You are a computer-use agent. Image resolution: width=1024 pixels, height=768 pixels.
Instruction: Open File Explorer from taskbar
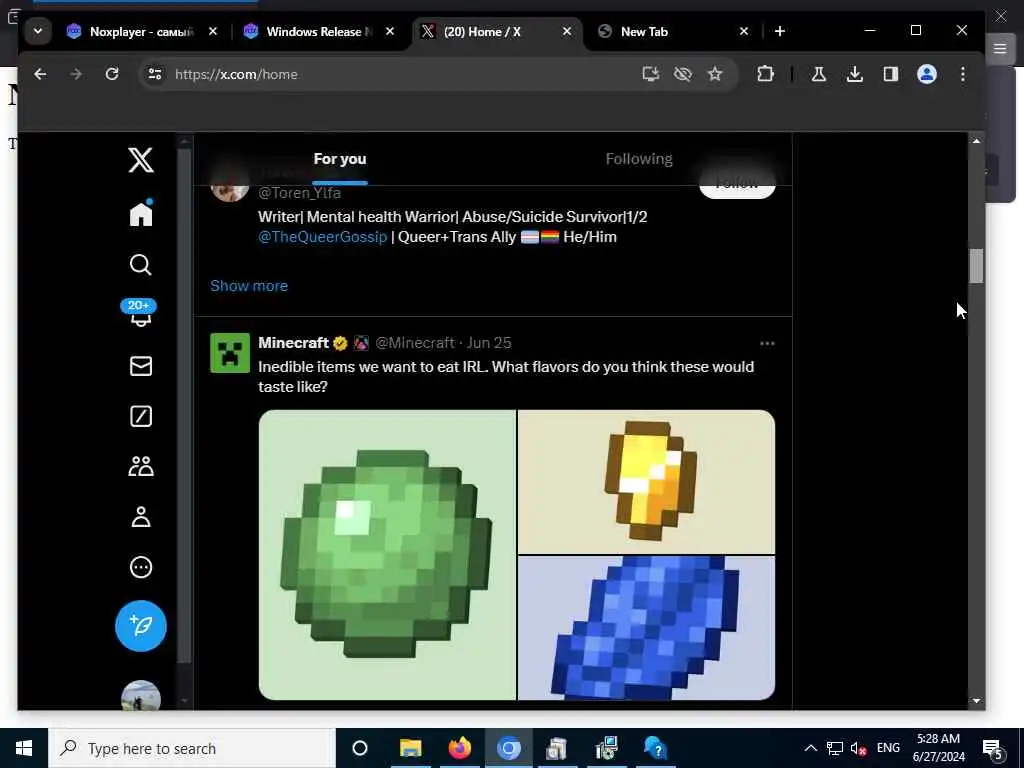pyautogui.click(x=411, y=748)
